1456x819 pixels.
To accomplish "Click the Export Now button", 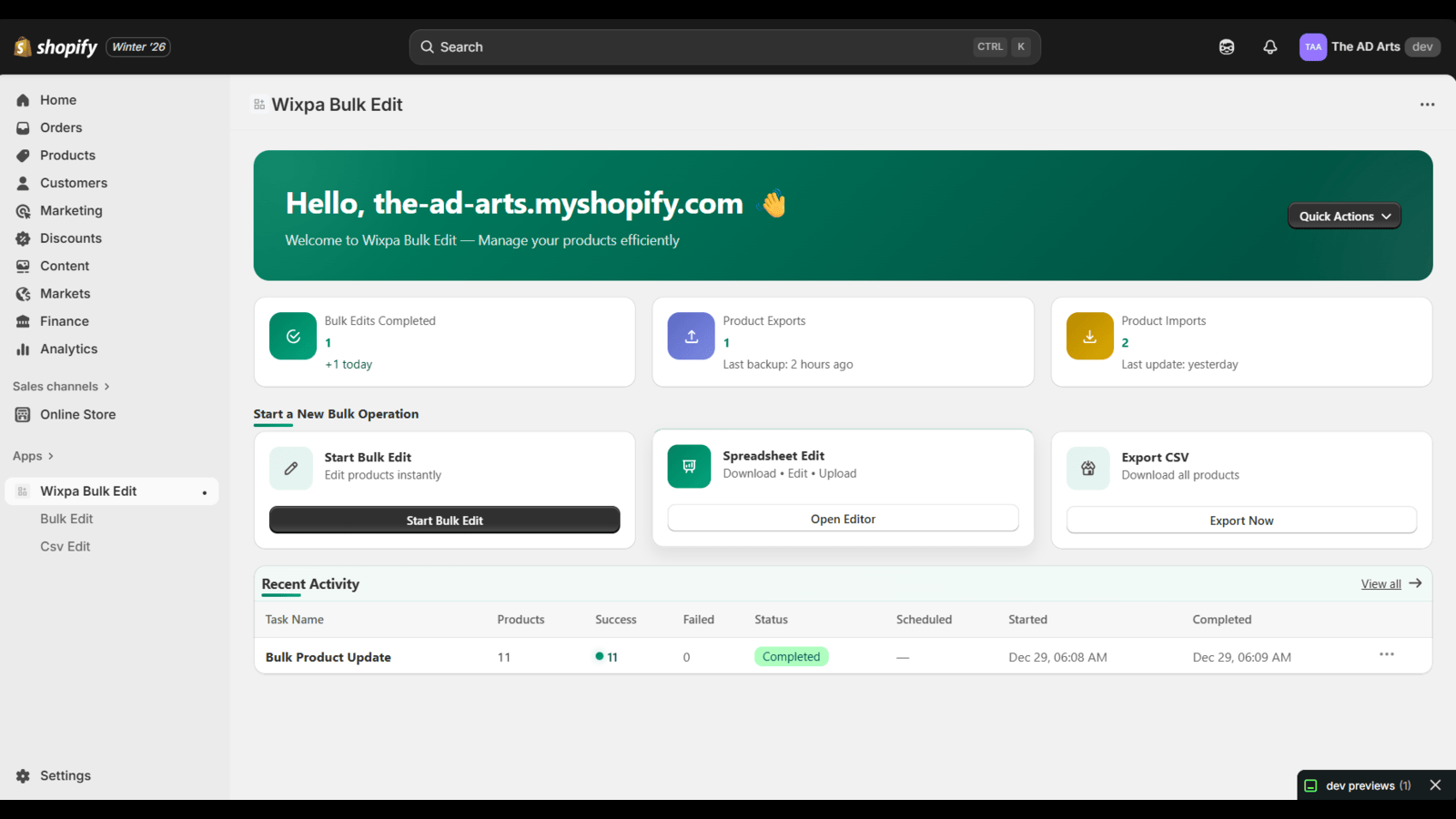I will tap(1242, 521).
